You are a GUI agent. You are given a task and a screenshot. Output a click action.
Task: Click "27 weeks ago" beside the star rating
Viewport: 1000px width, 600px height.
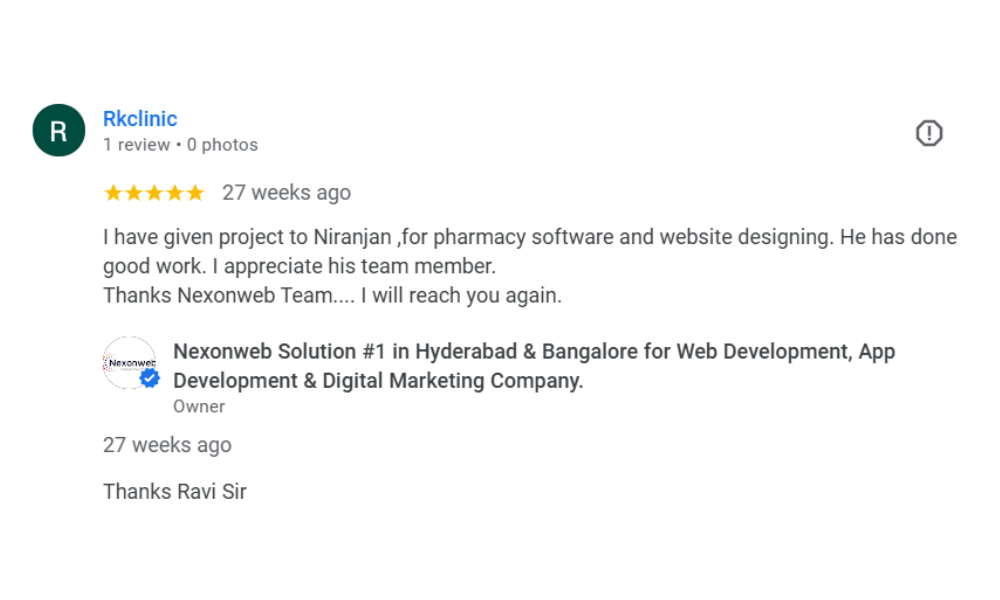[x=286, y=193]
